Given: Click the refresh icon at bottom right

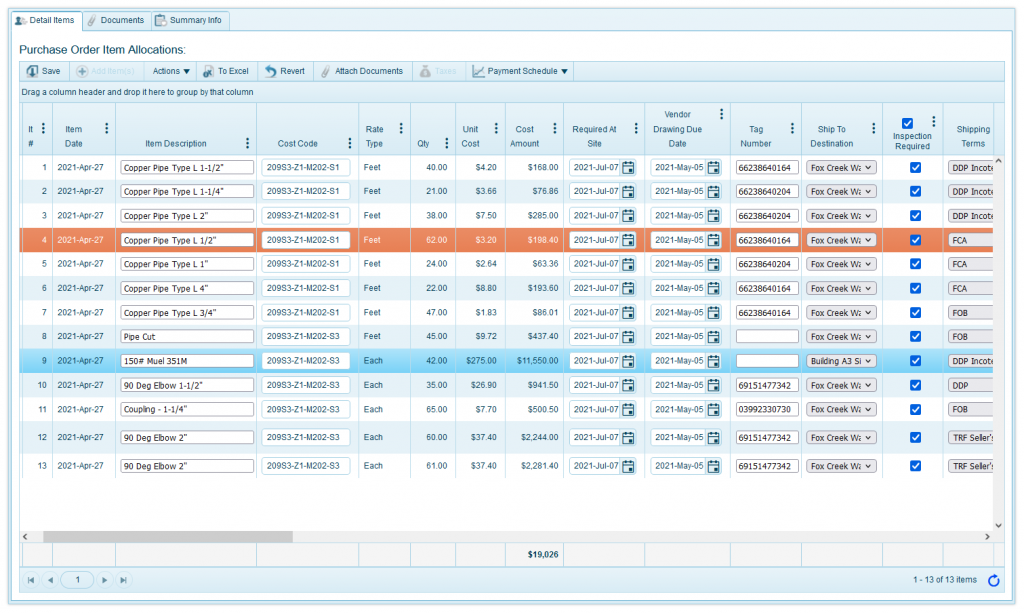Looking at the screenshot, I should pos(993,581).
